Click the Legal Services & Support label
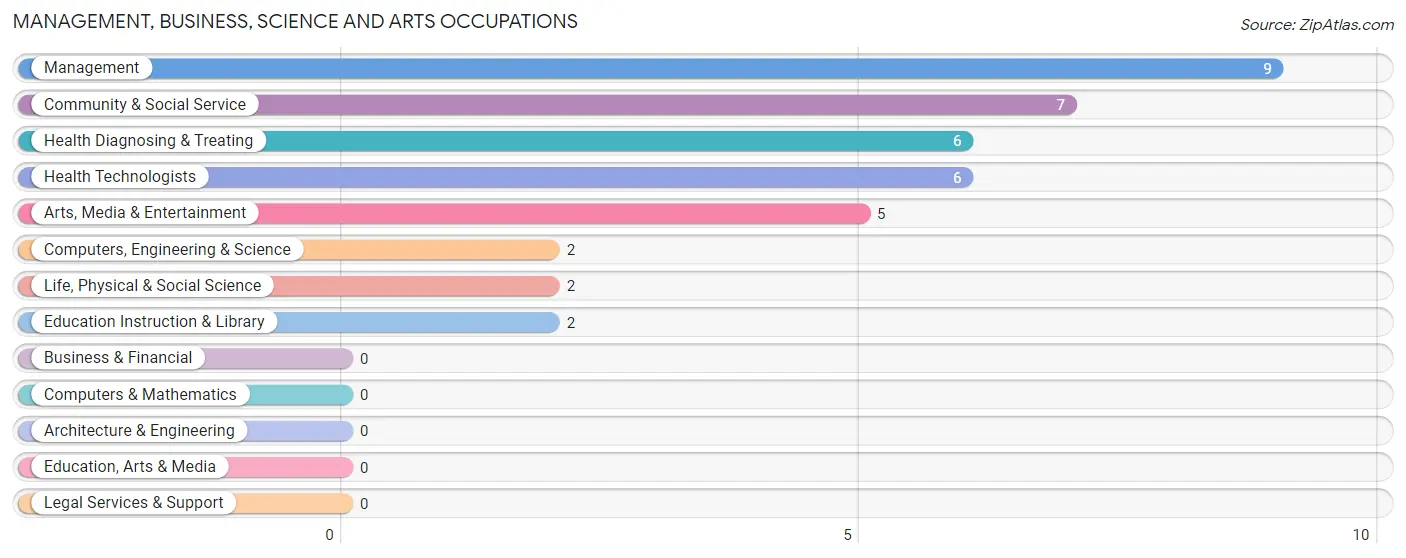This screenshot has height=558, width=1406. click(x=134, y=503)
